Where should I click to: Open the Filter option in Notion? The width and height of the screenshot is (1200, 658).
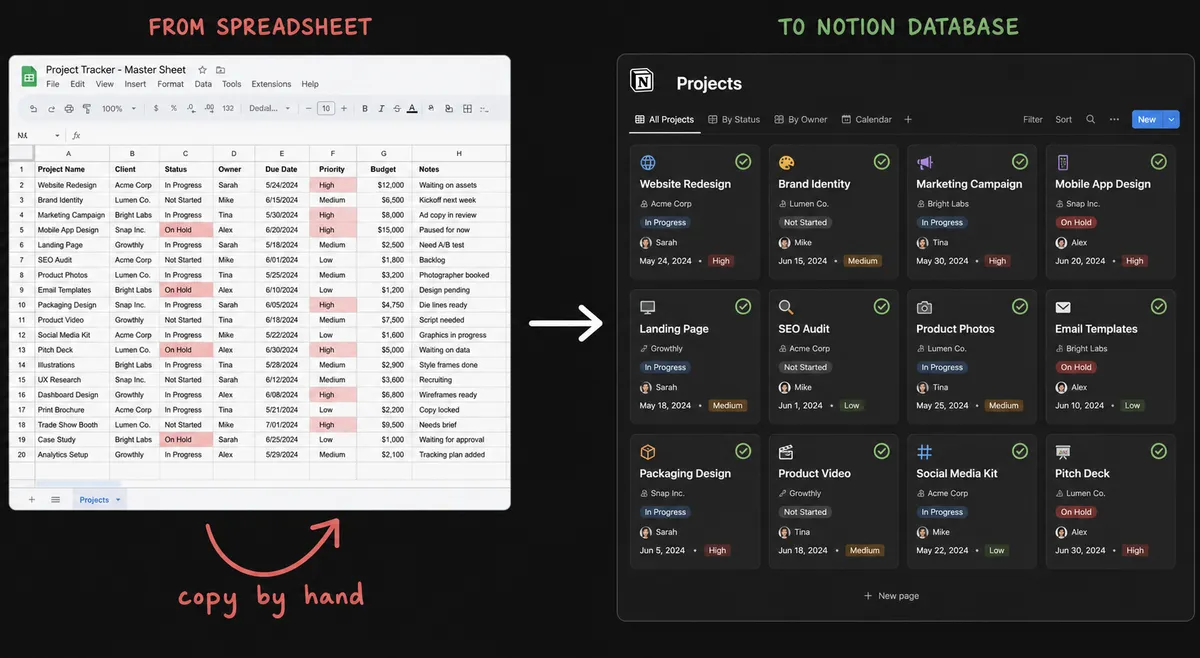1033,119
